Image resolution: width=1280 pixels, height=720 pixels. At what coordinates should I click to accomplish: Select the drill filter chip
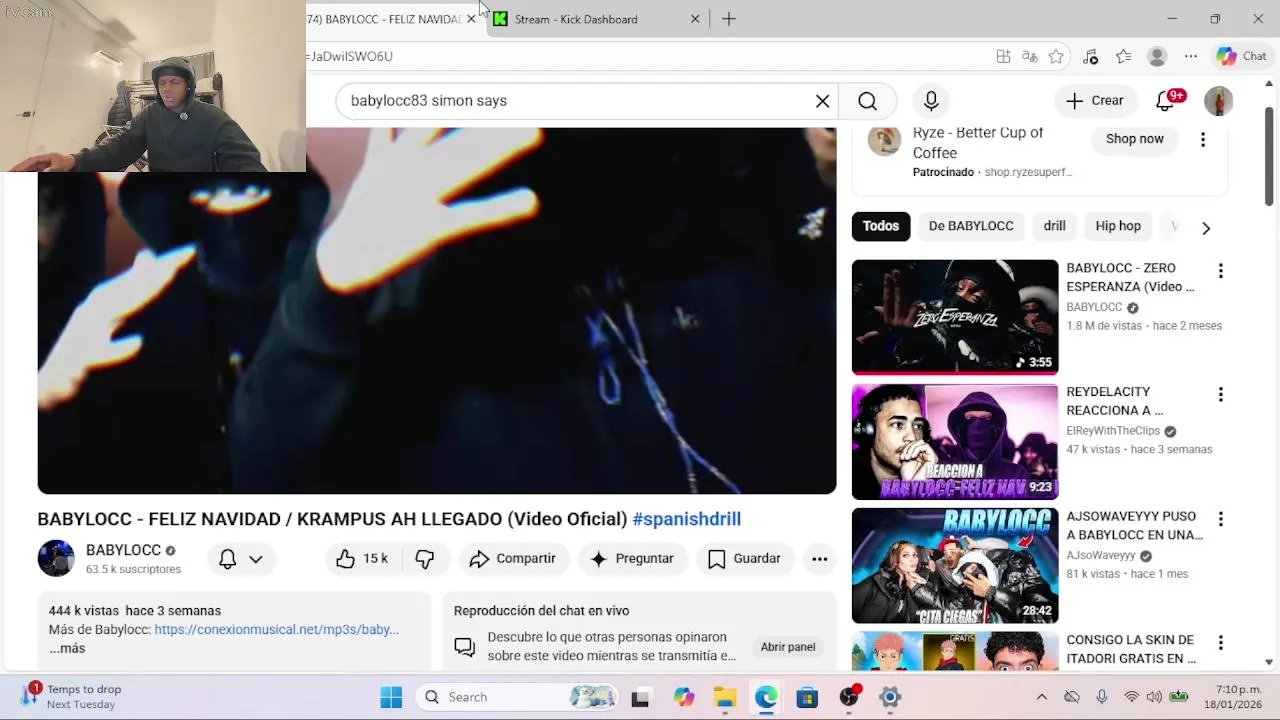point(1055,226)
